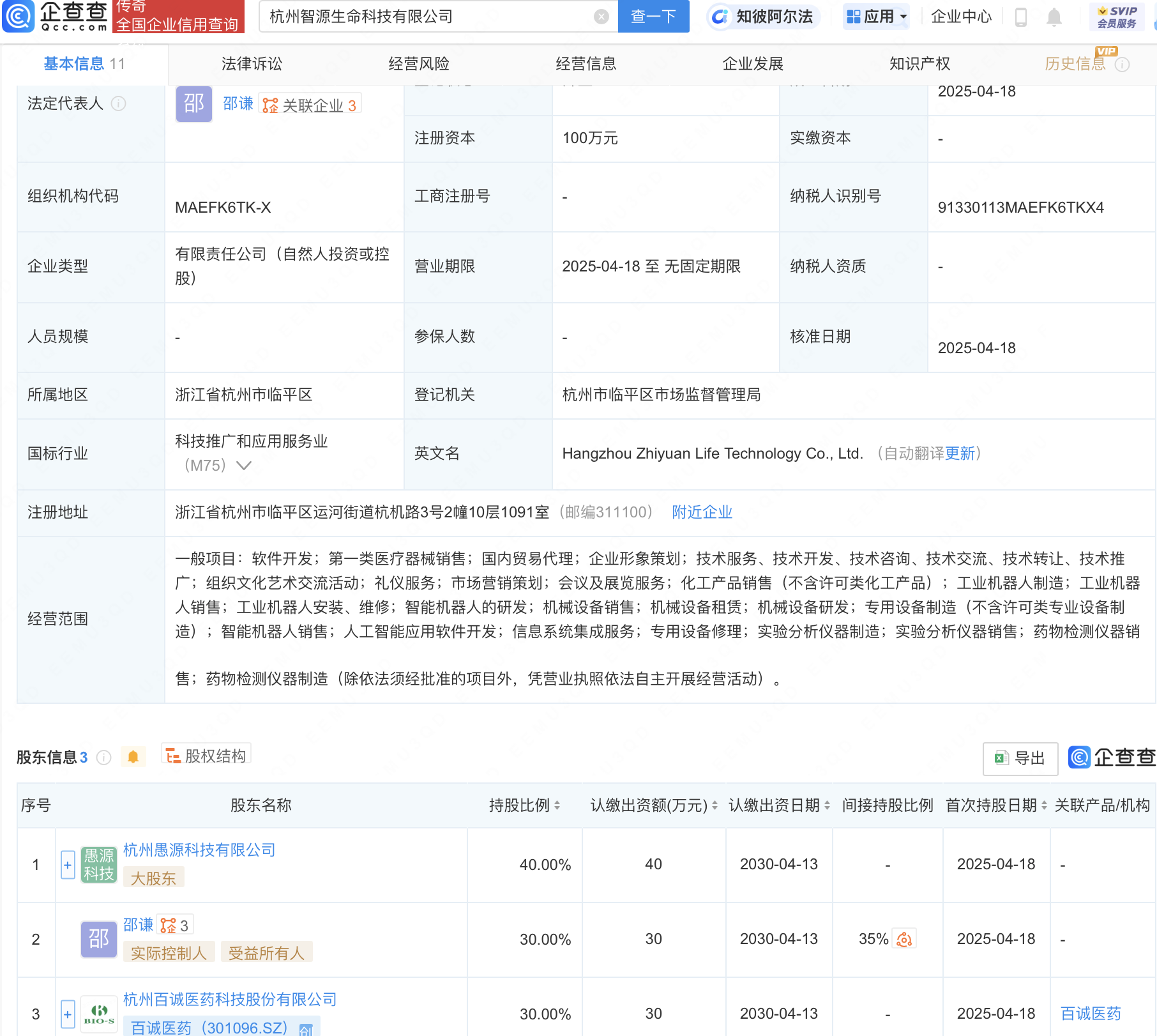The height and width of the screenshot is (1036, 1157).
Task: Click the 传奇 全国企业信用查询 banner
Action: coord(178,17)
